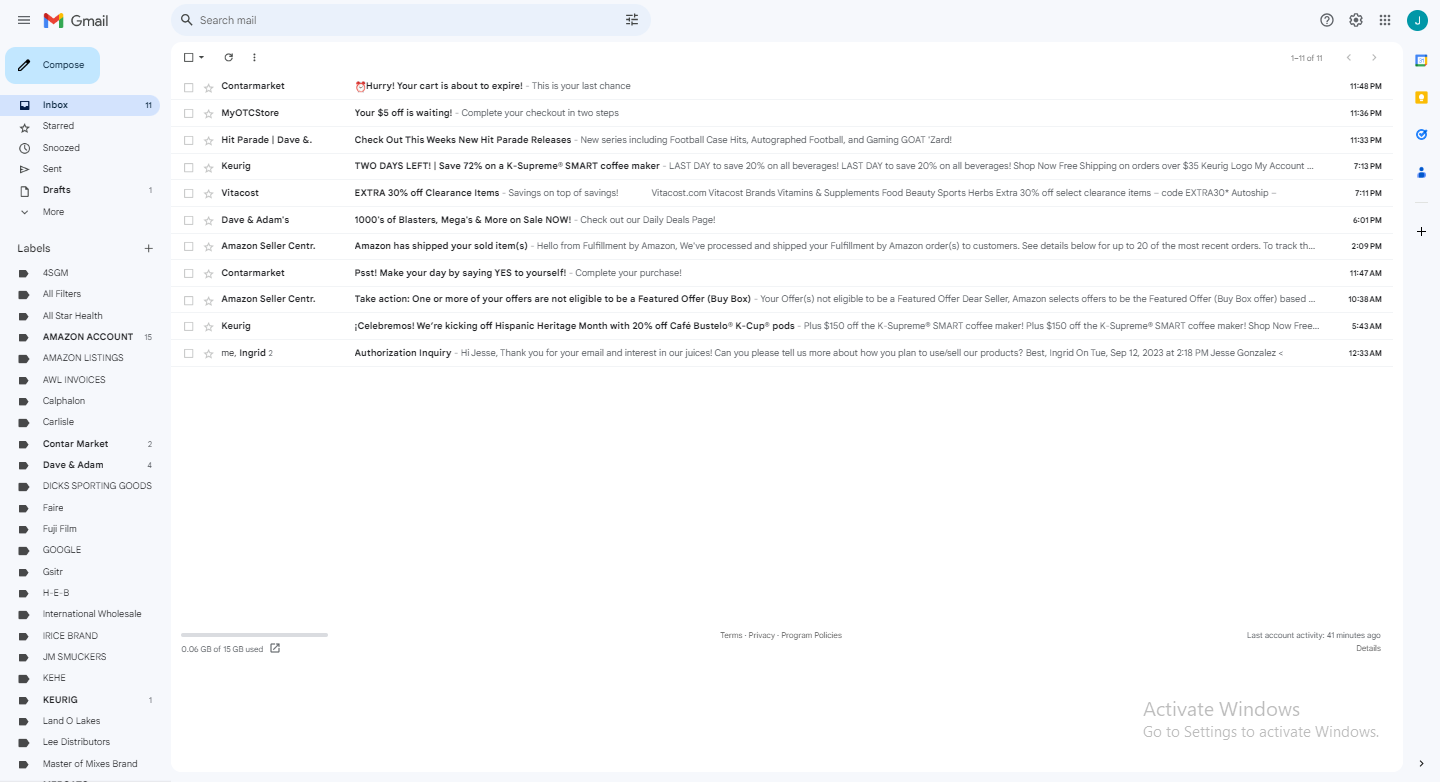Open the select dropdown arrow
This screenshot has width=1440, height=782.
[x=201, y=58]
